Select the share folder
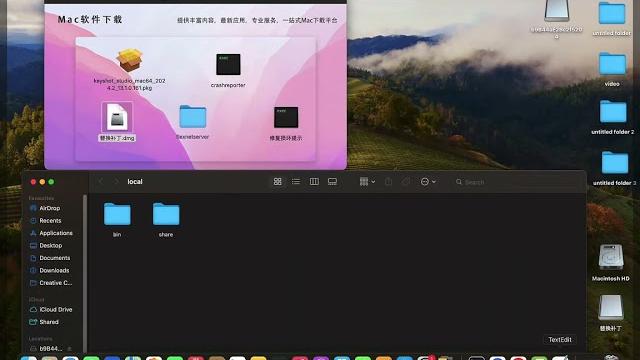Screen dimensions: 640x360 166,220
